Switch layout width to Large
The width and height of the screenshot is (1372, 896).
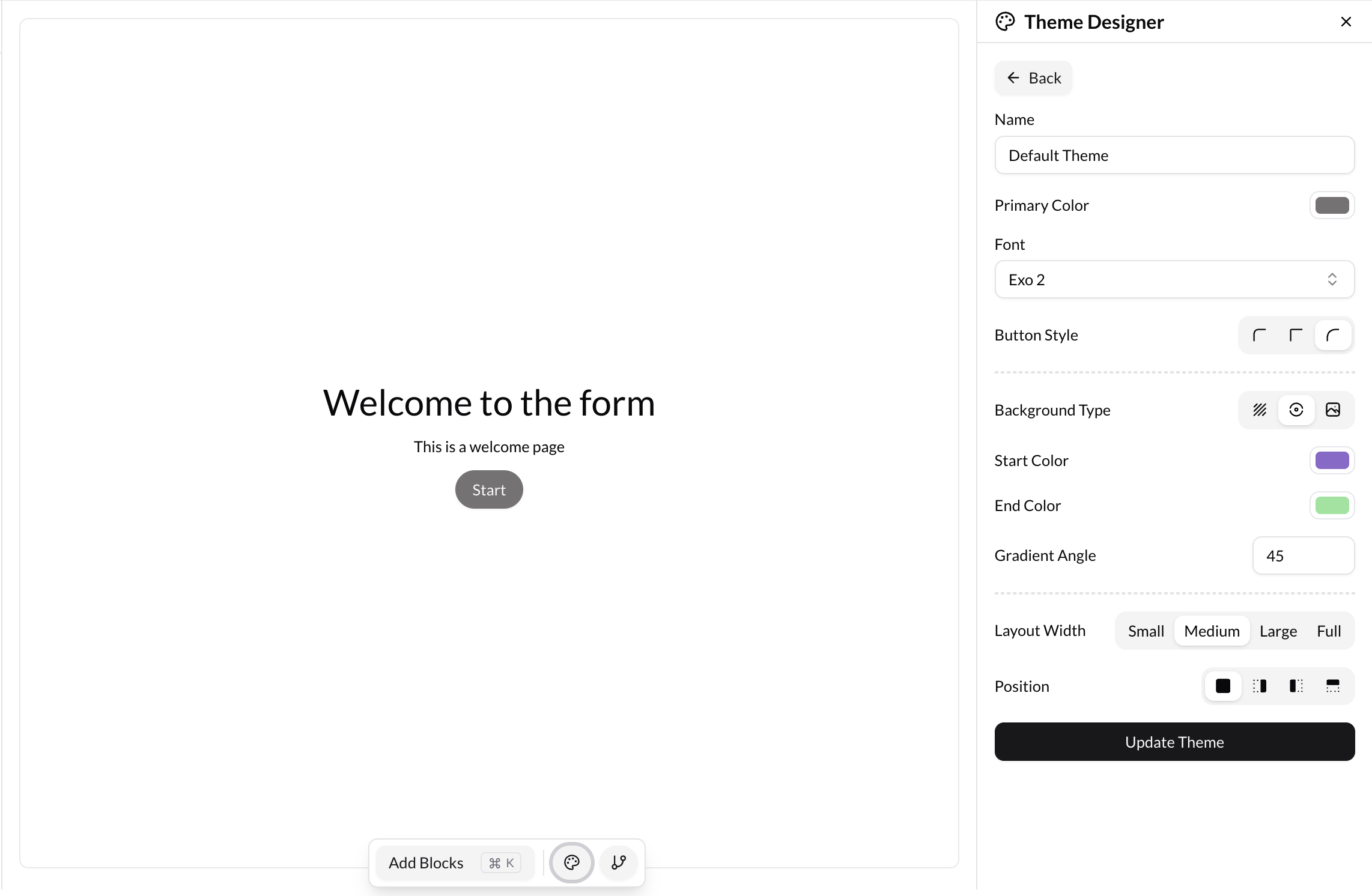tap(1278, 631)
